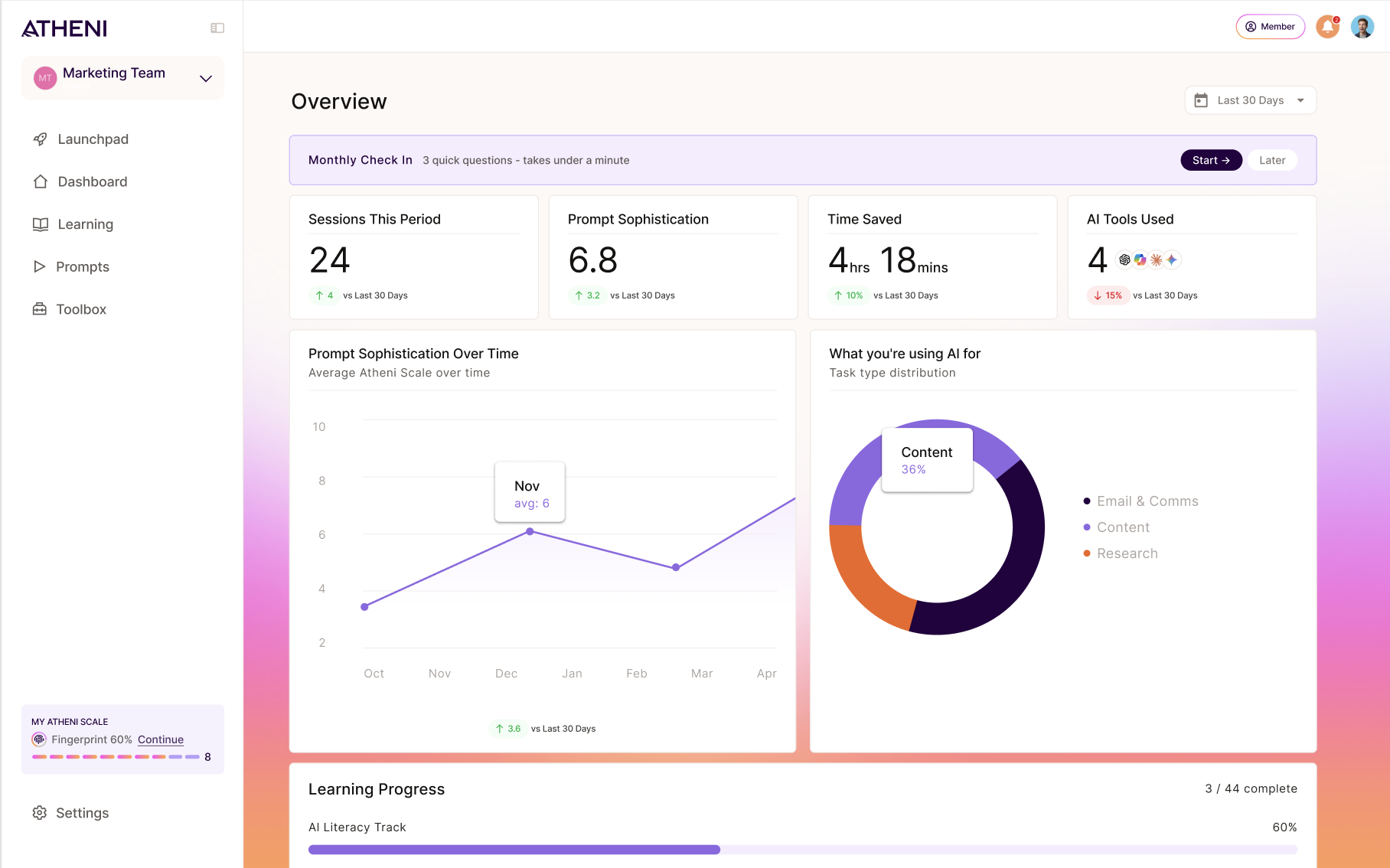Viewport: 1390px width, 868px height.
Task: Click the Sessions This Period card value 24
Action: pyautogui.click(x=330, y=260)
